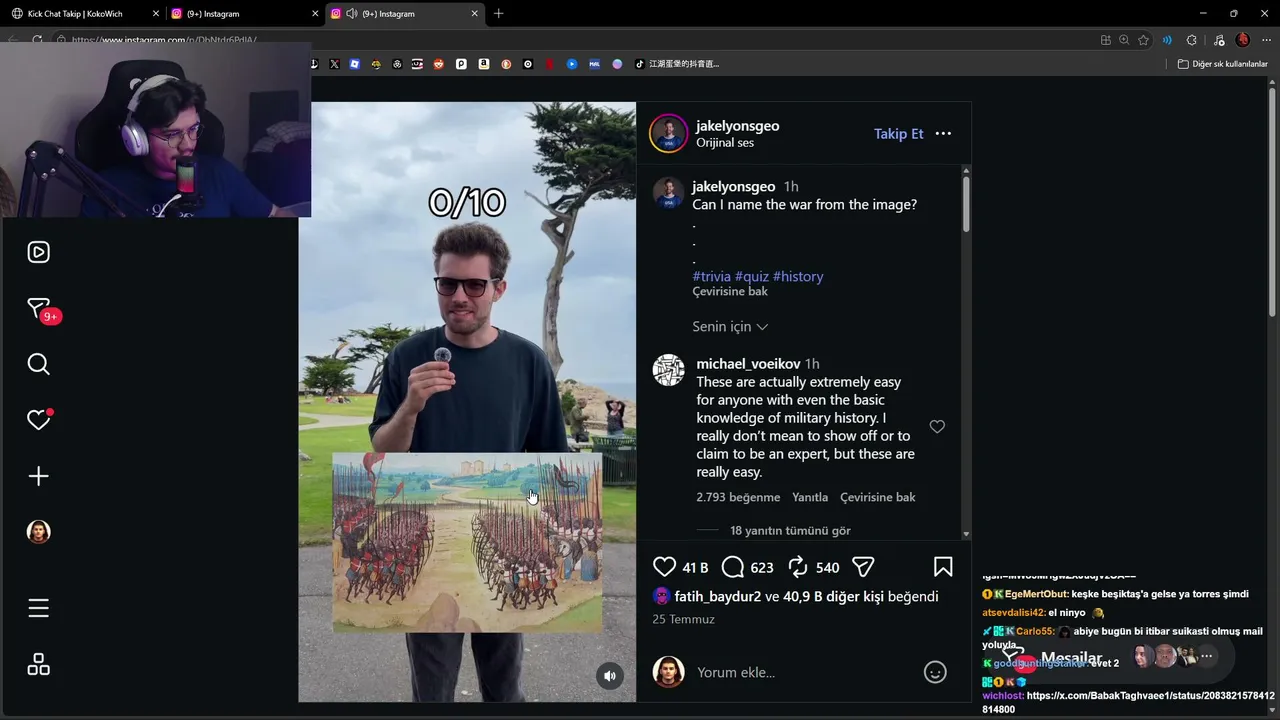Open notifications heart icon in the sidebar
The image size is (1280, 720).
pos(39,420)
